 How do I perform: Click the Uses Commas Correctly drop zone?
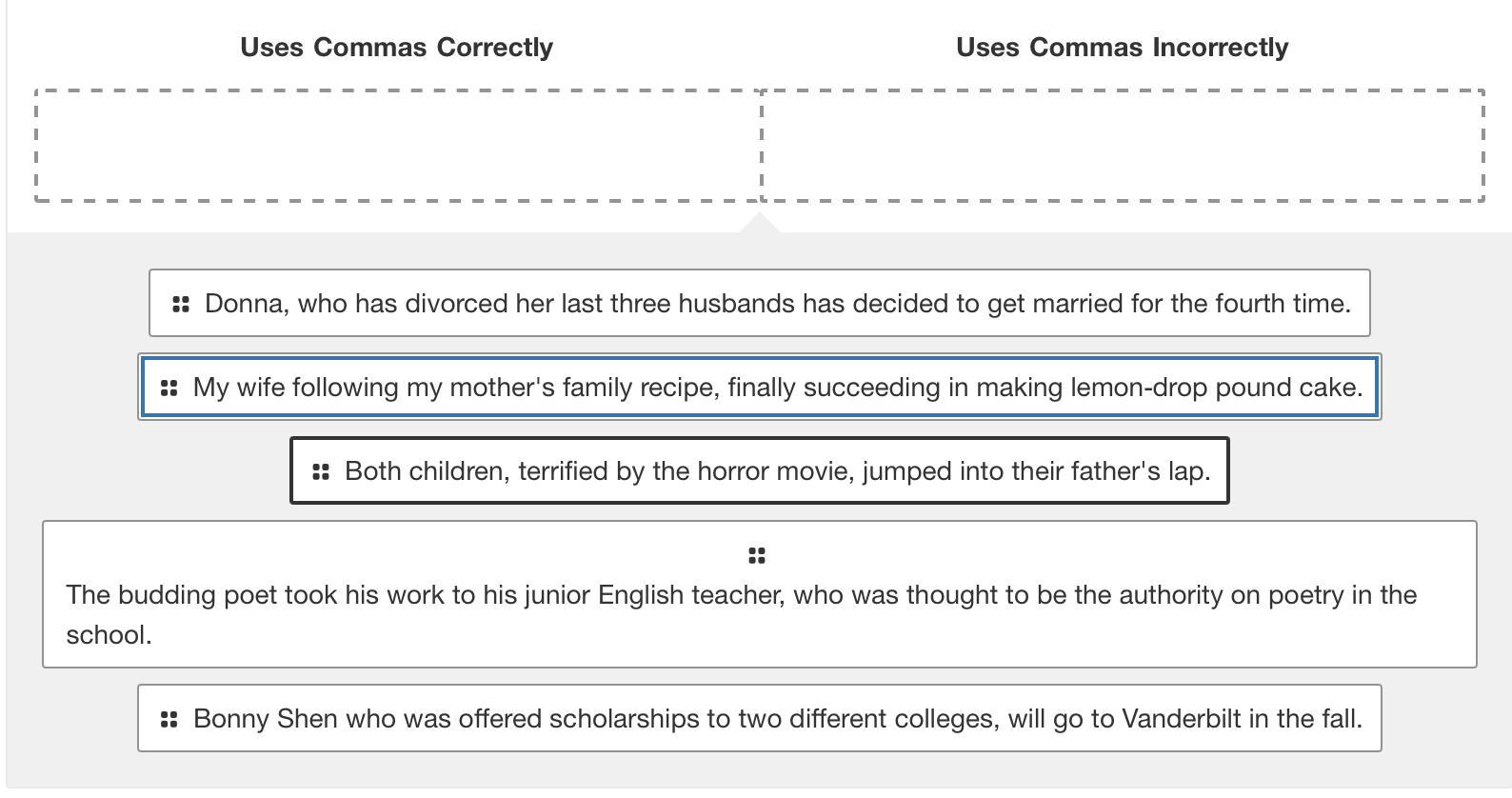pyautogui.click(x=398, y=146)
